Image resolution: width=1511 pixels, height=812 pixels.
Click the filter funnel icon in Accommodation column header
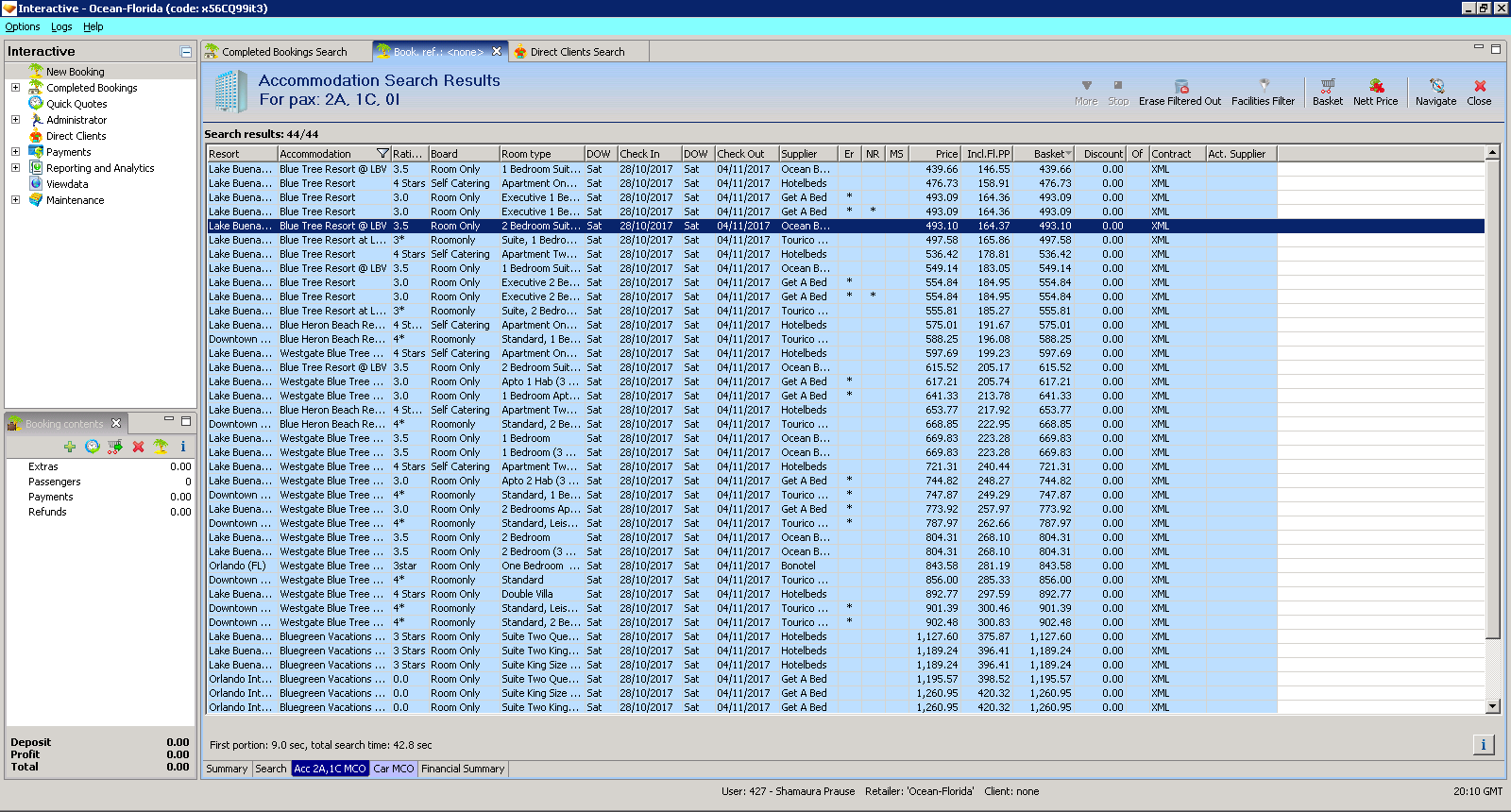pos(382,154)
